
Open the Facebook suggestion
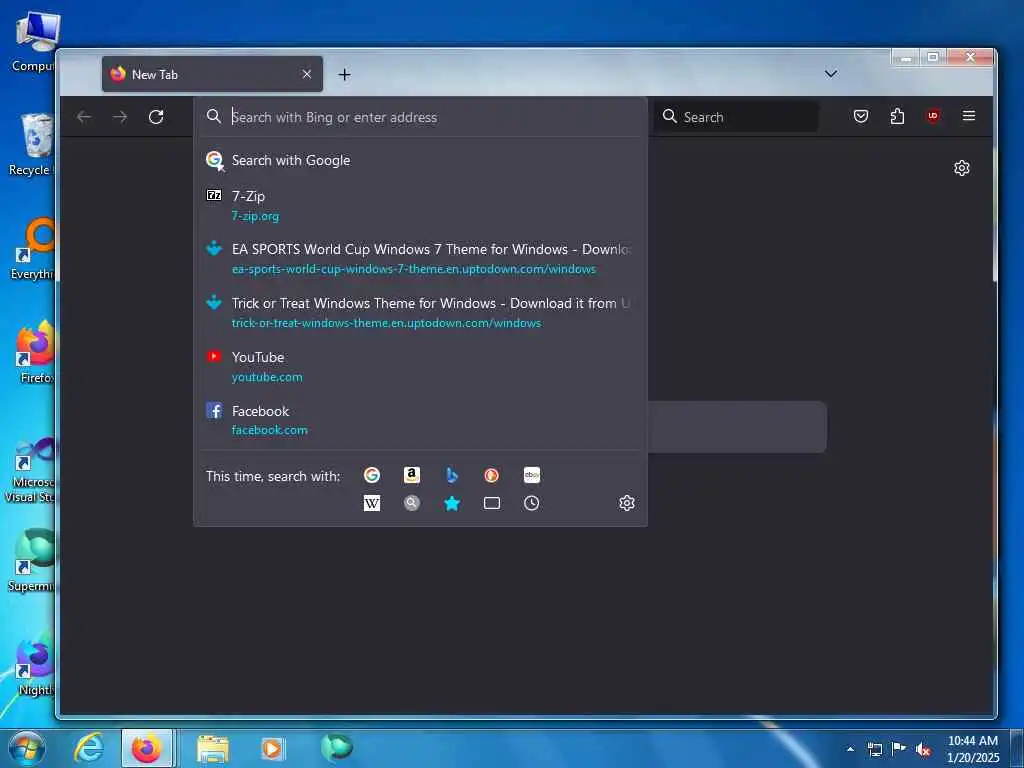421,420
